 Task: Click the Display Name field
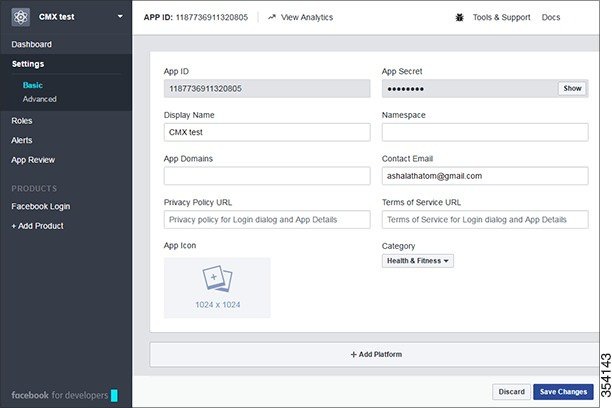click(267, 132)
